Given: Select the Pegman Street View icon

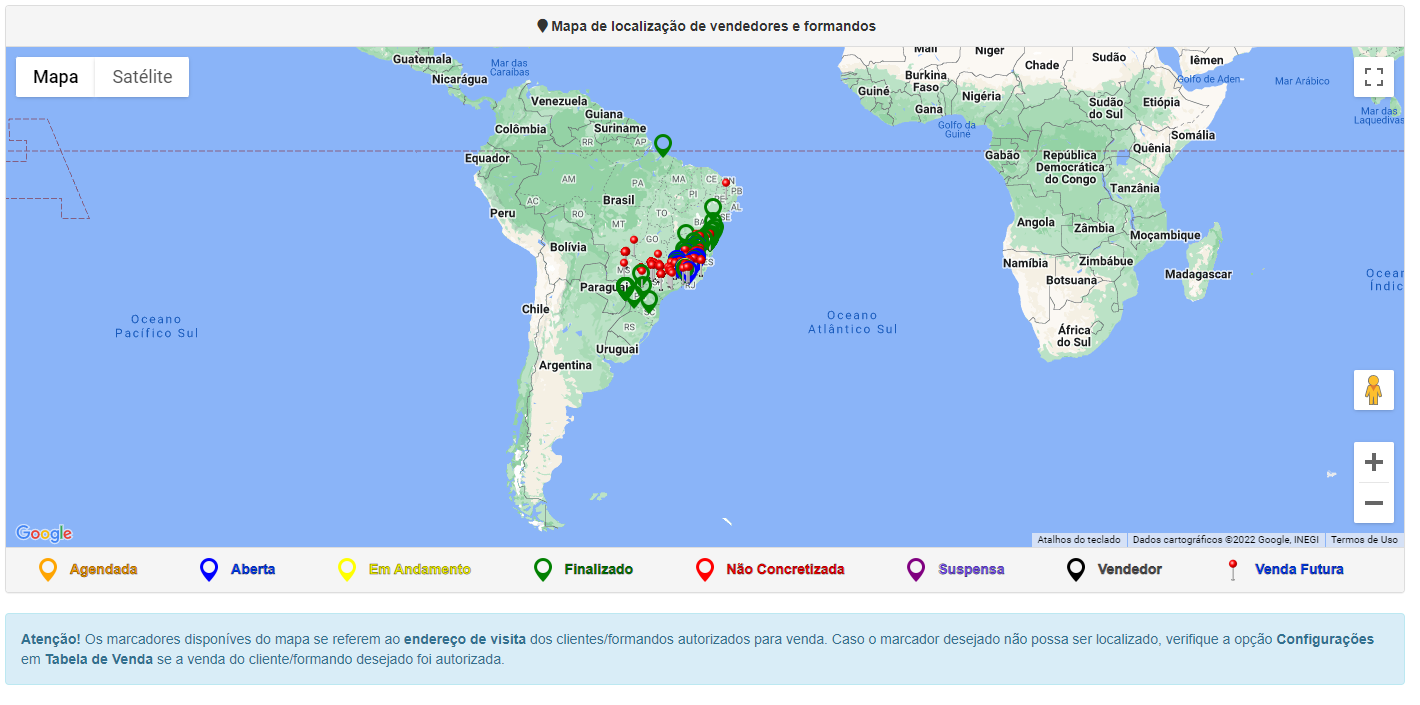Looking at the screenshot, I should coord(1373,390).
